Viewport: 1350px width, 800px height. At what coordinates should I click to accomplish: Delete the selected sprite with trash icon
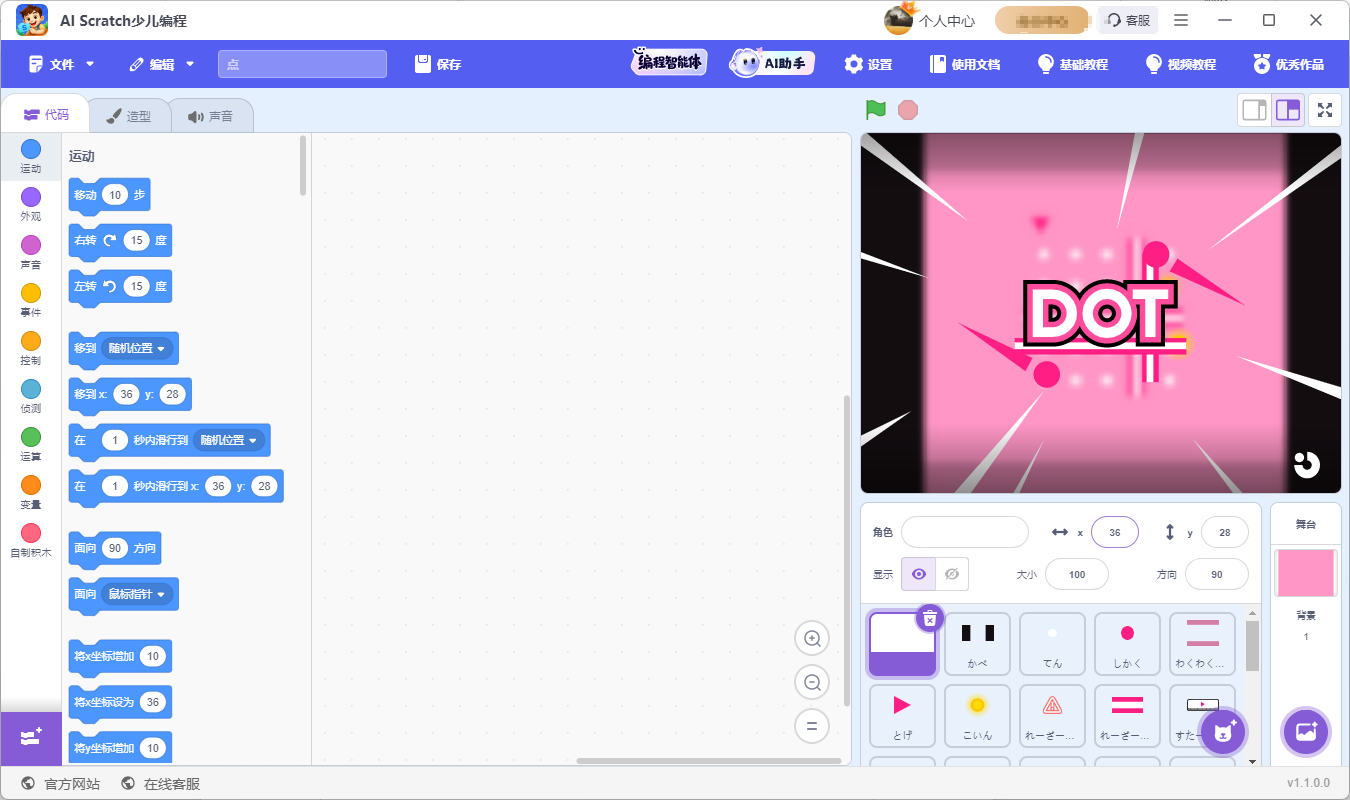click(929, 619)
